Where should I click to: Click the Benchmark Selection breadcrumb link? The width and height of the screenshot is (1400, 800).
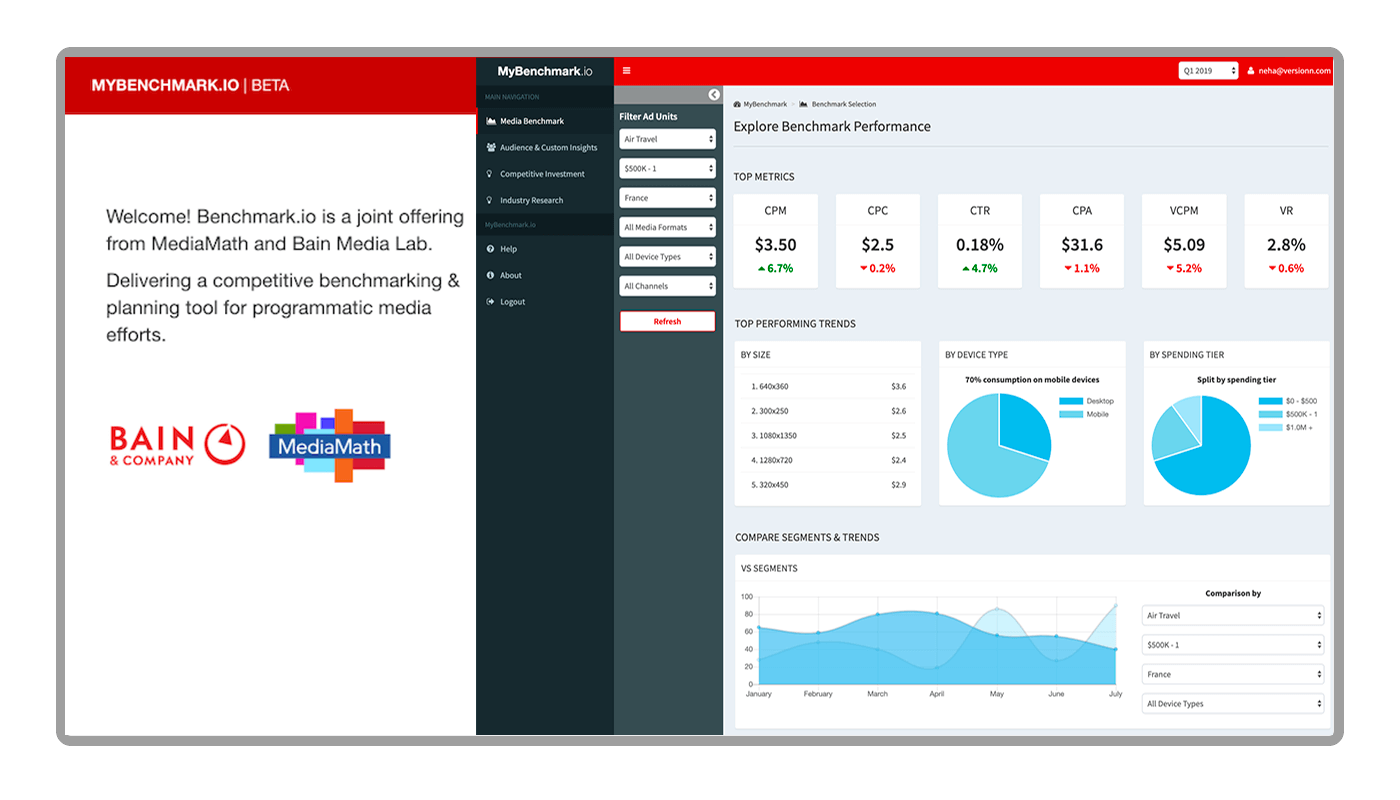pyautogui.click(x=843, y=105)
